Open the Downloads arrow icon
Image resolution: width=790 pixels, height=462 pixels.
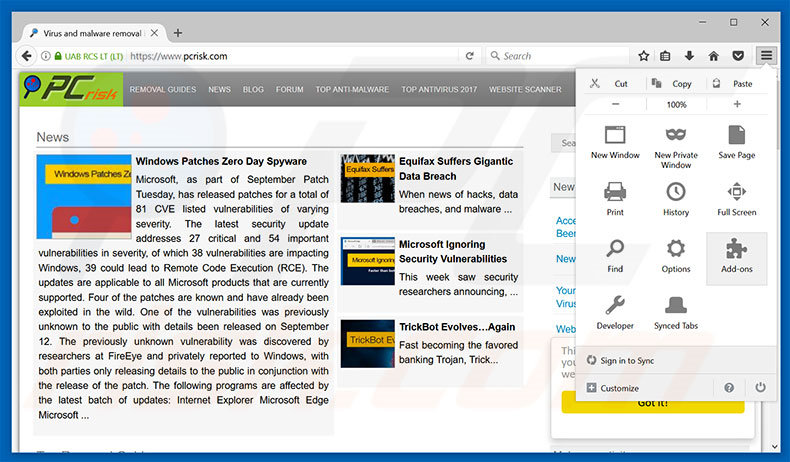pyautogui.click(x=689, y=56)
